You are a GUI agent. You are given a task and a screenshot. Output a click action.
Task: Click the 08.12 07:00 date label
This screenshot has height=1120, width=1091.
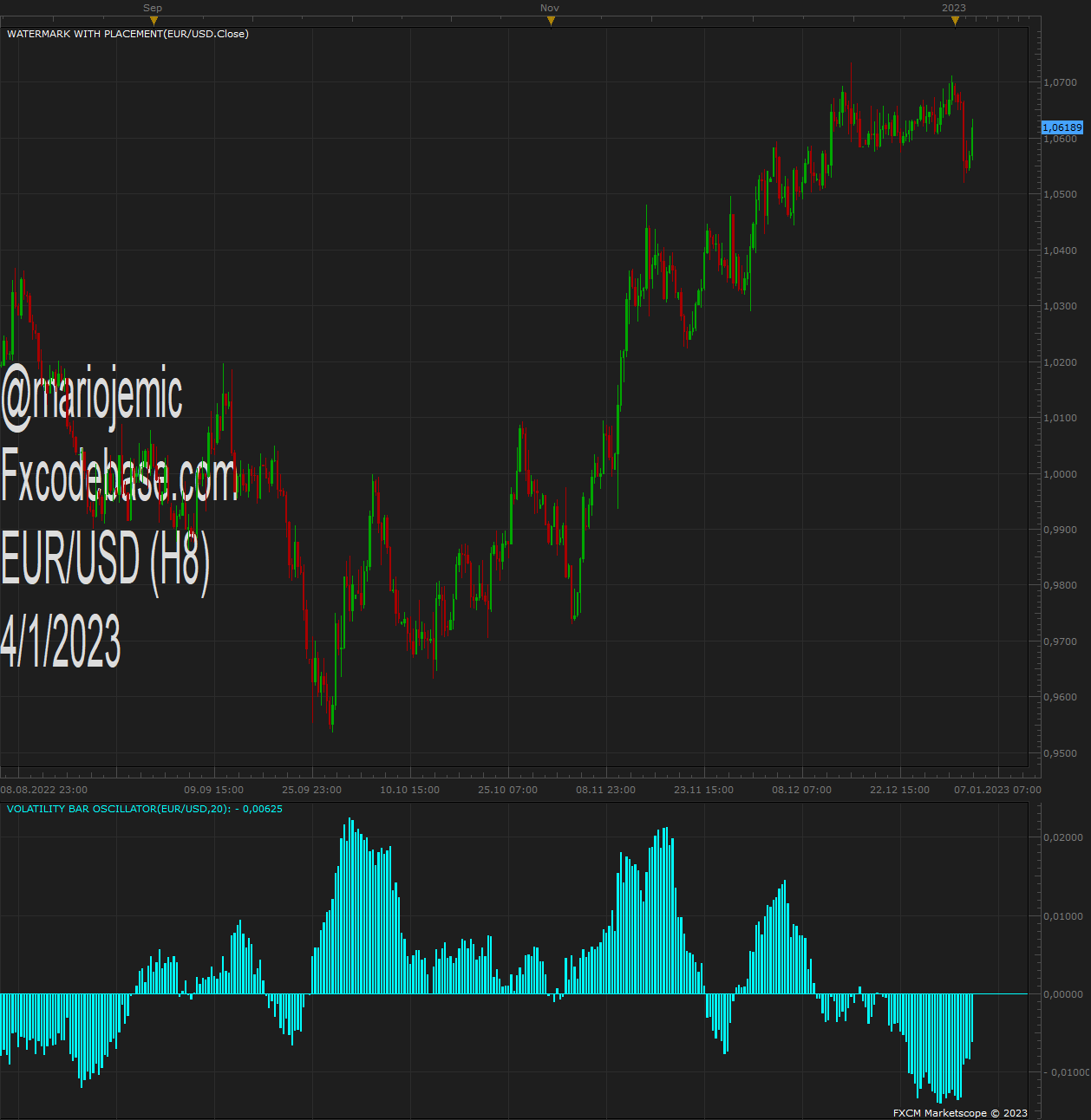click(x=802, y=790)
